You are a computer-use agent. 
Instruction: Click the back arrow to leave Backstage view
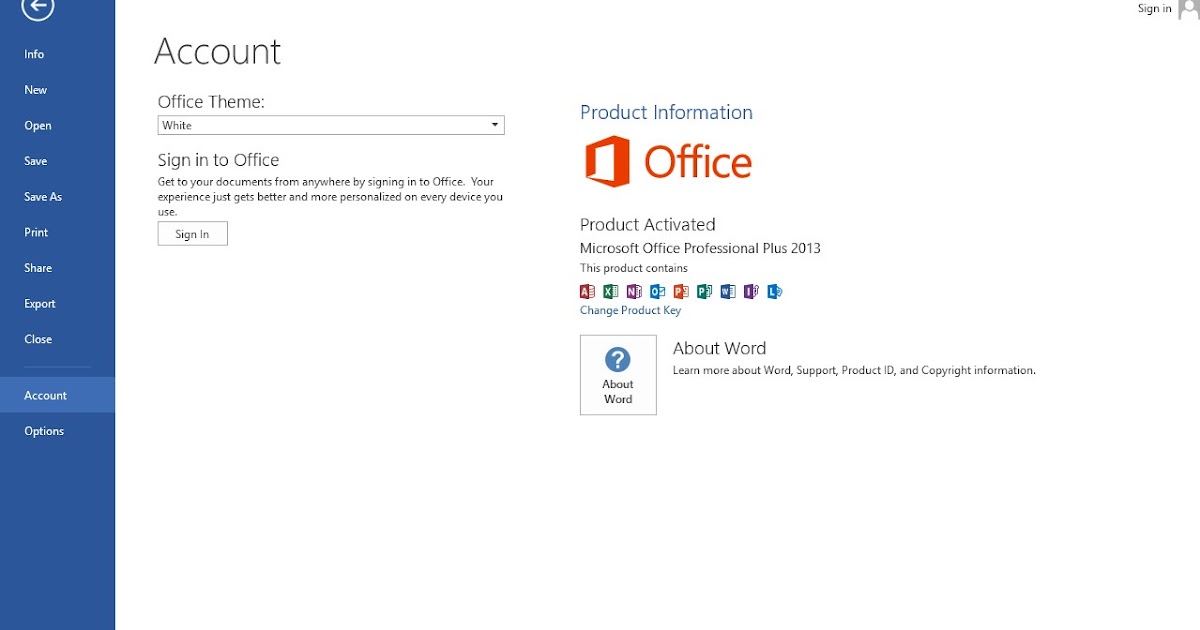pos(37,8)
